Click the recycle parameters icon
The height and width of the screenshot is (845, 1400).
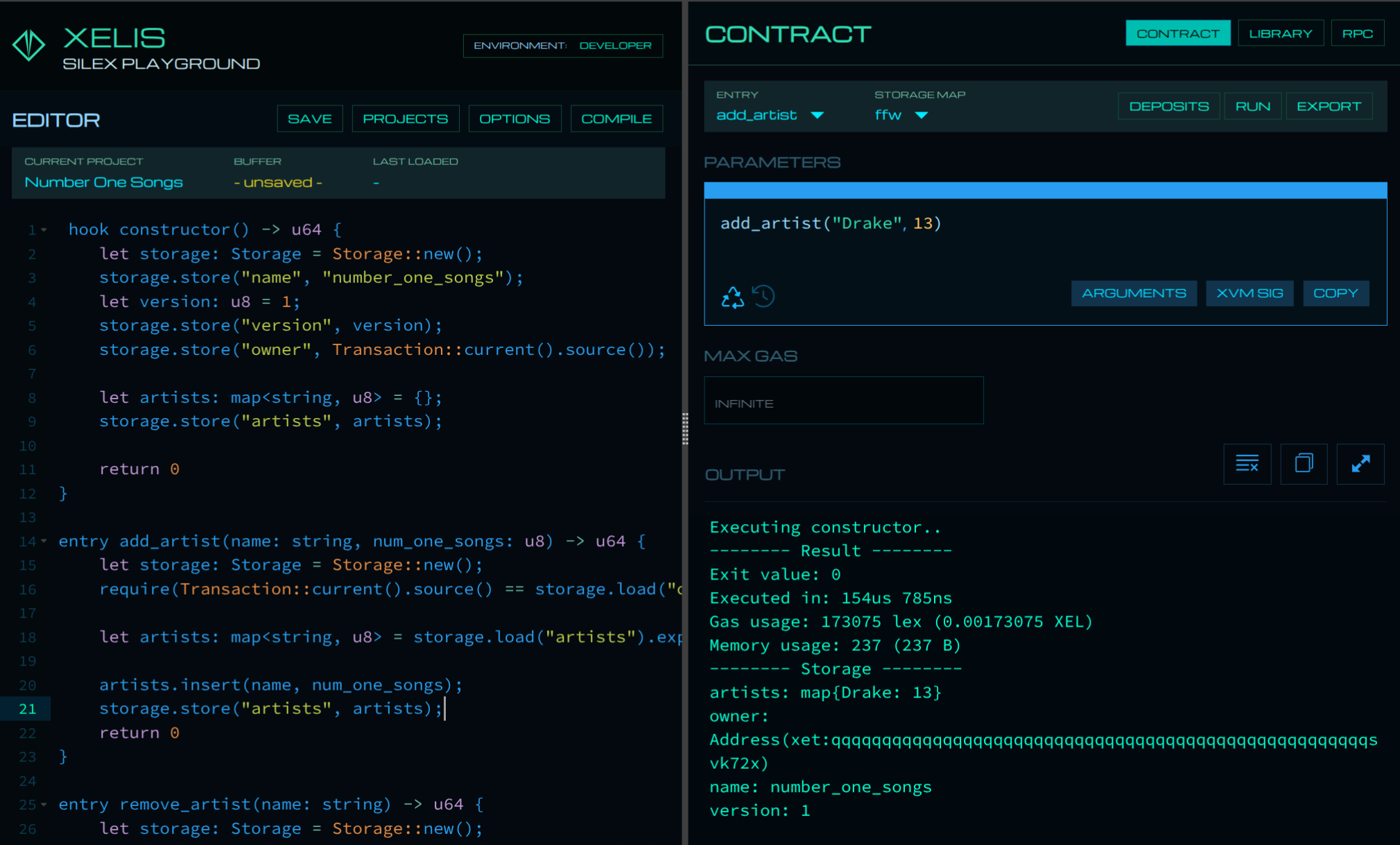click(x=732, y=297)
